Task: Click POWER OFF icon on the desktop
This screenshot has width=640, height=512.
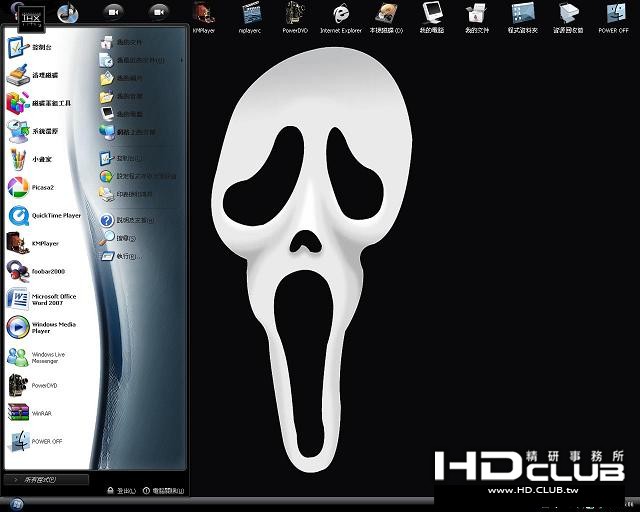Action: (x=613, y=17)
